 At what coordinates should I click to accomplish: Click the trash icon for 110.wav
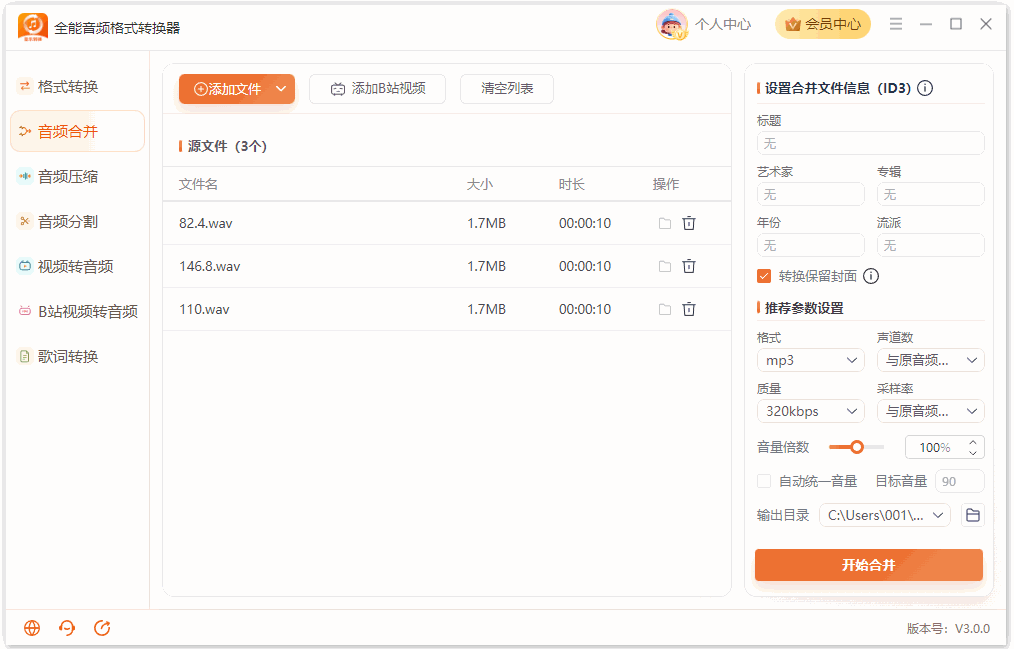pyautogui.click(x=689, y=309)
